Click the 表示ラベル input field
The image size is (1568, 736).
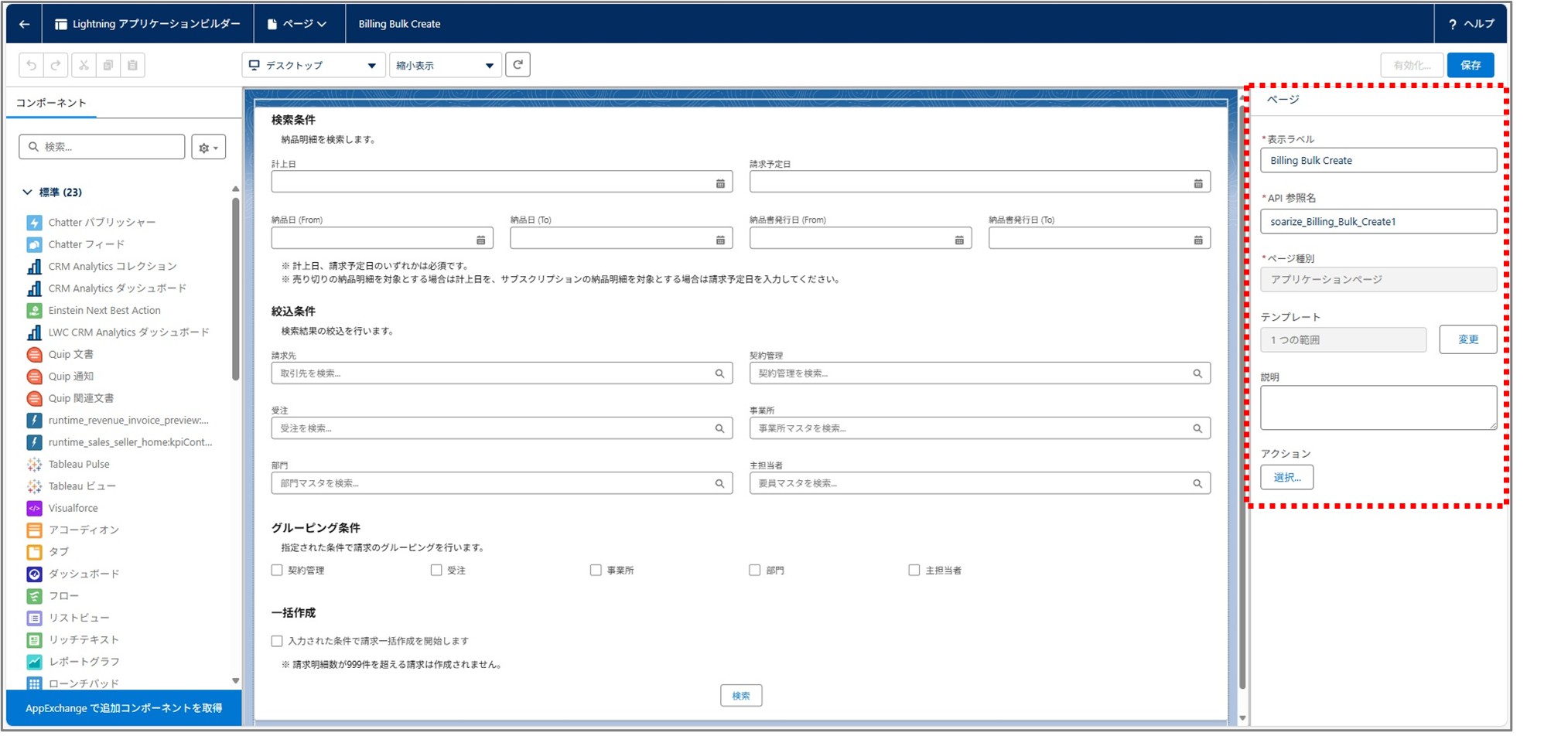coord(1378,161)
